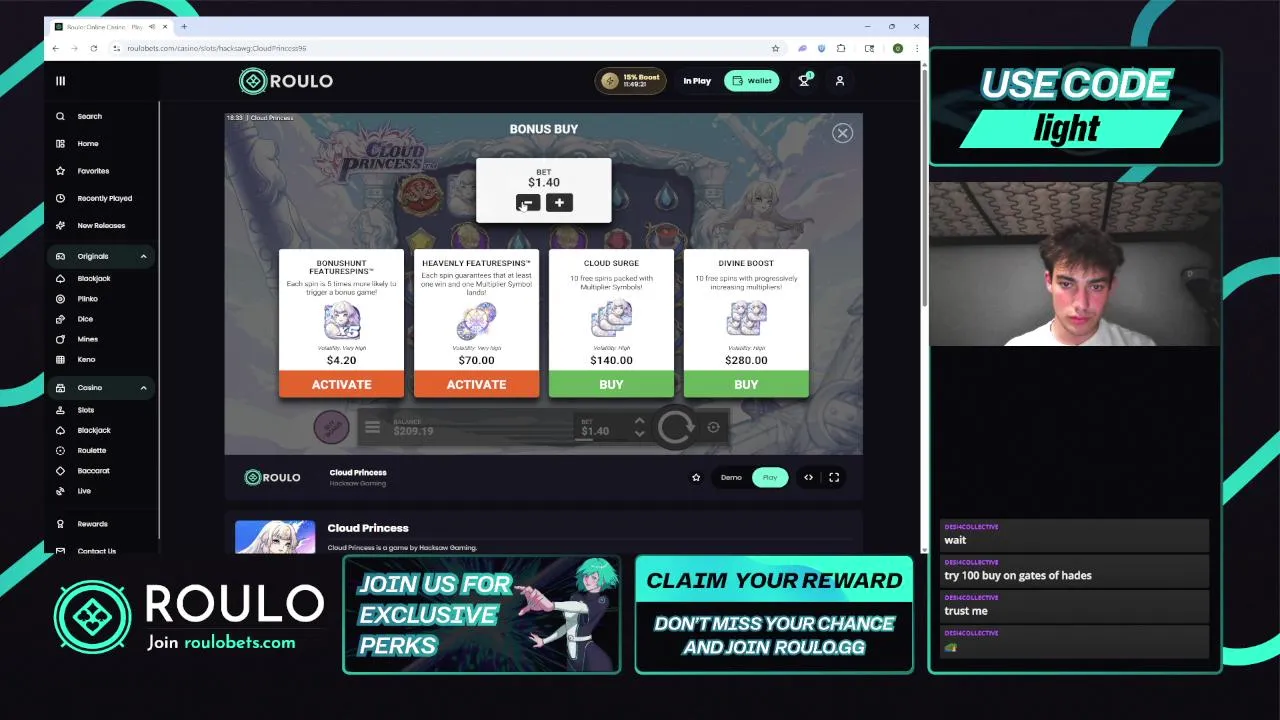The width and height of the screenshot is (1280, 720).
Task: Activate Heavenly Featurespins for $70.00
Action: [476, 384]
